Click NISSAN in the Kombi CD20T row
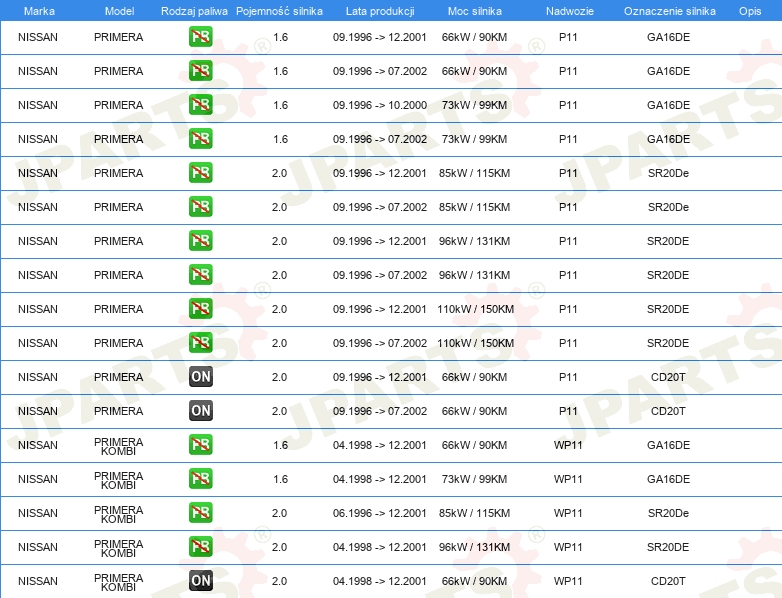 tap(38, 581)
